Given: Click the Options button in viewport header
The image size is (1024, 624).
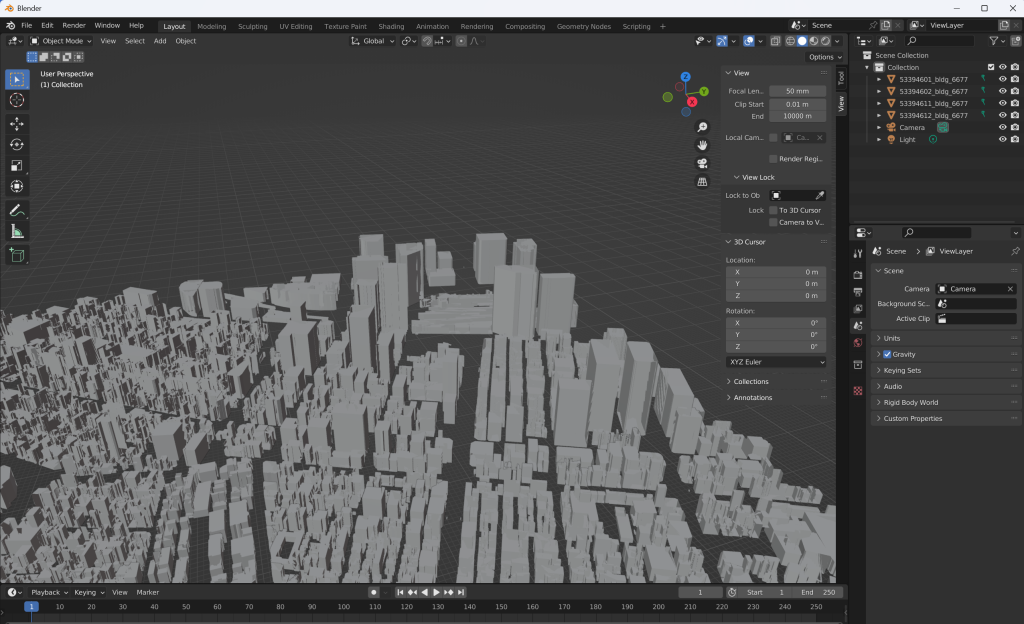Looking at the screenshot, I should point(820,57).
